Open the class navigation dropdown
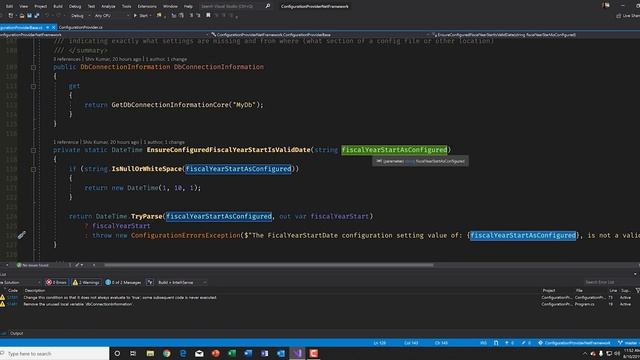Screen dimensions: 640x360 coord(320,35)
